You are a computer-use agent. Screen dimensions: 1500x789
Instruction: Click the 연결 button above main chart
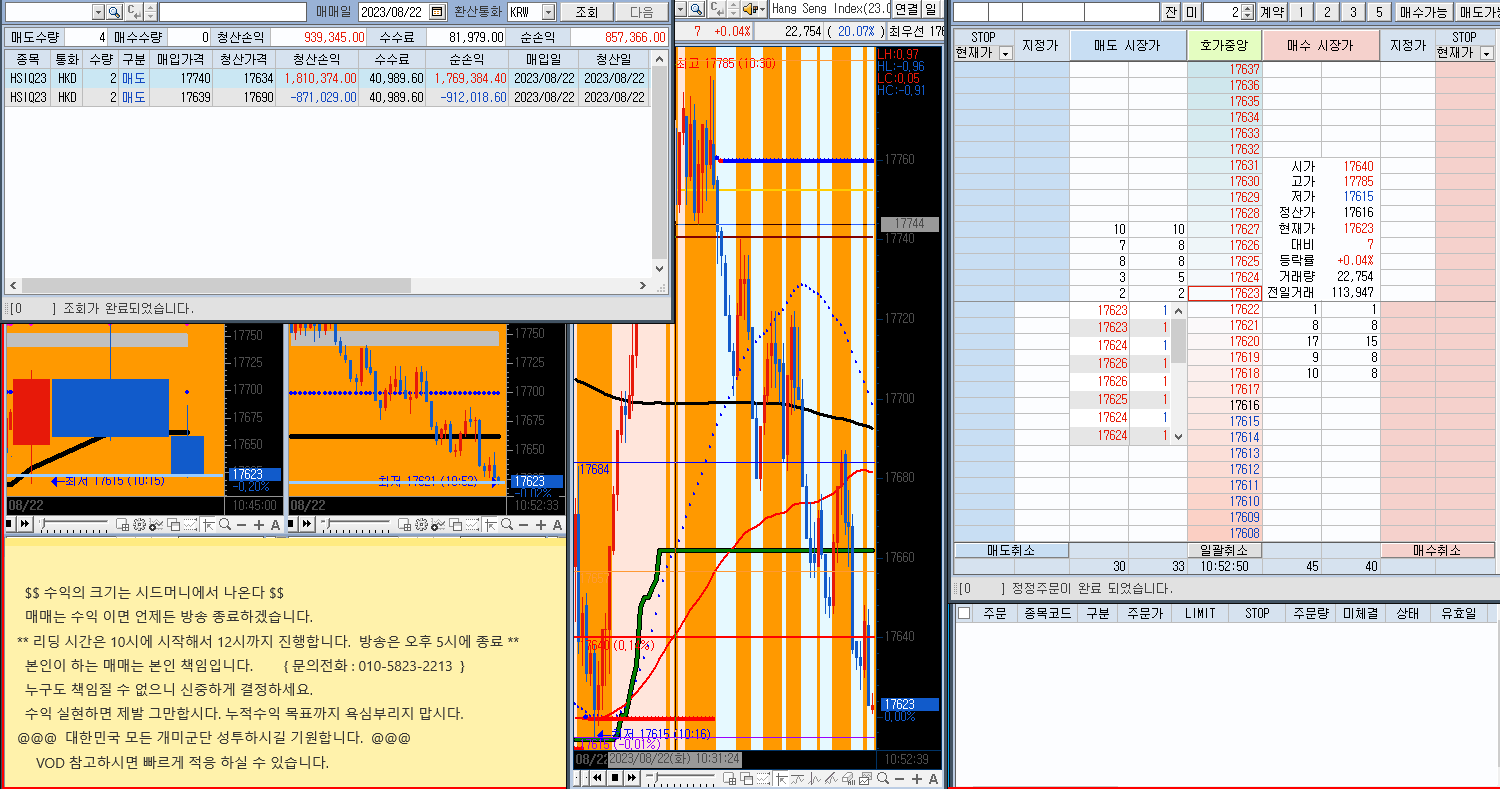point(906,9)
